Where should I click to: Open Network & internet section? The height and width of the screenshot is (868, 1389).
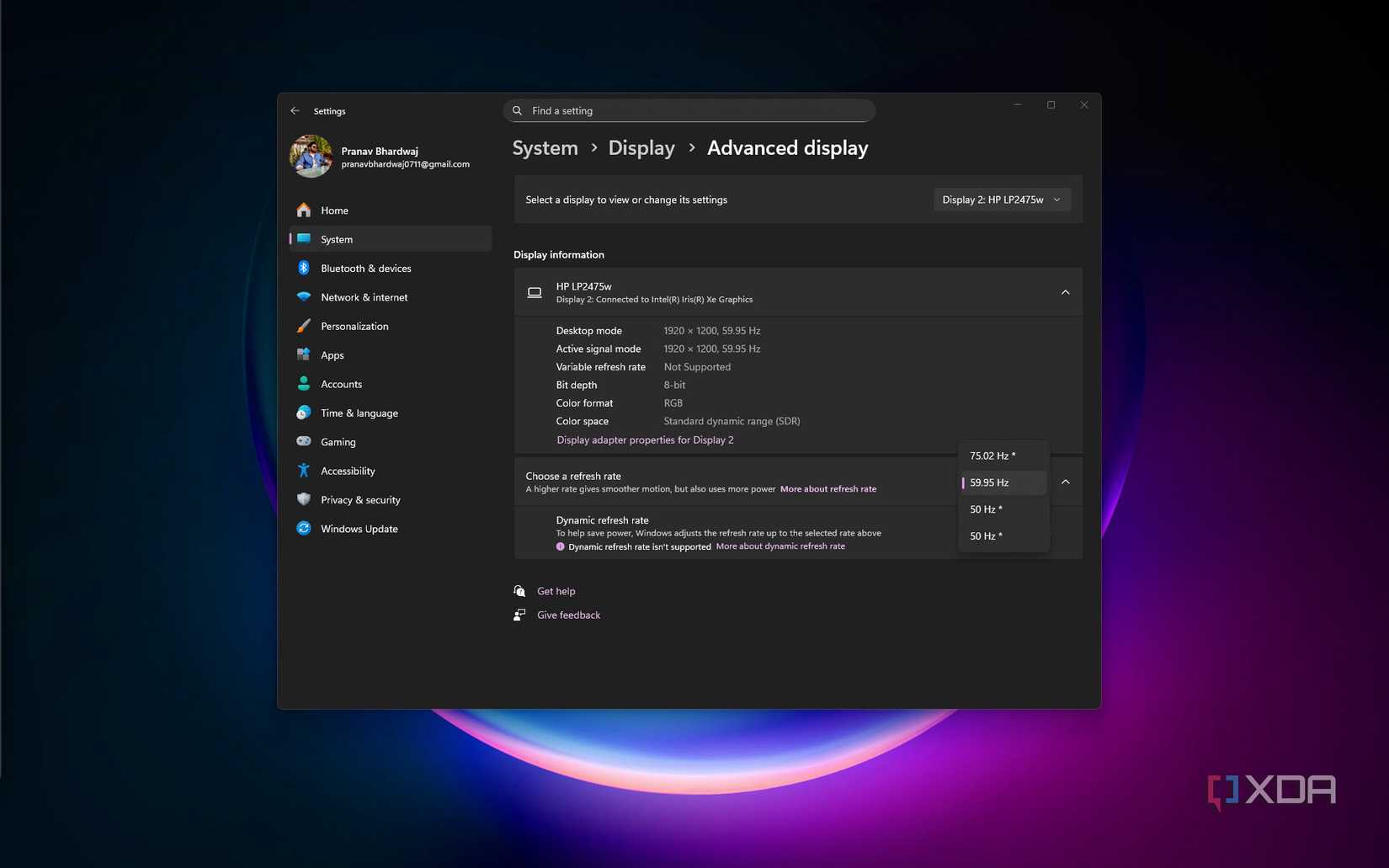point(364,297)
